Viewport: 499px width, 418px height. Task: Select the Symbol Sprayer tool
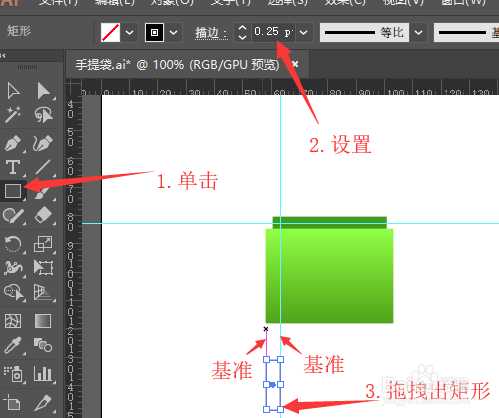click(13, 374)
